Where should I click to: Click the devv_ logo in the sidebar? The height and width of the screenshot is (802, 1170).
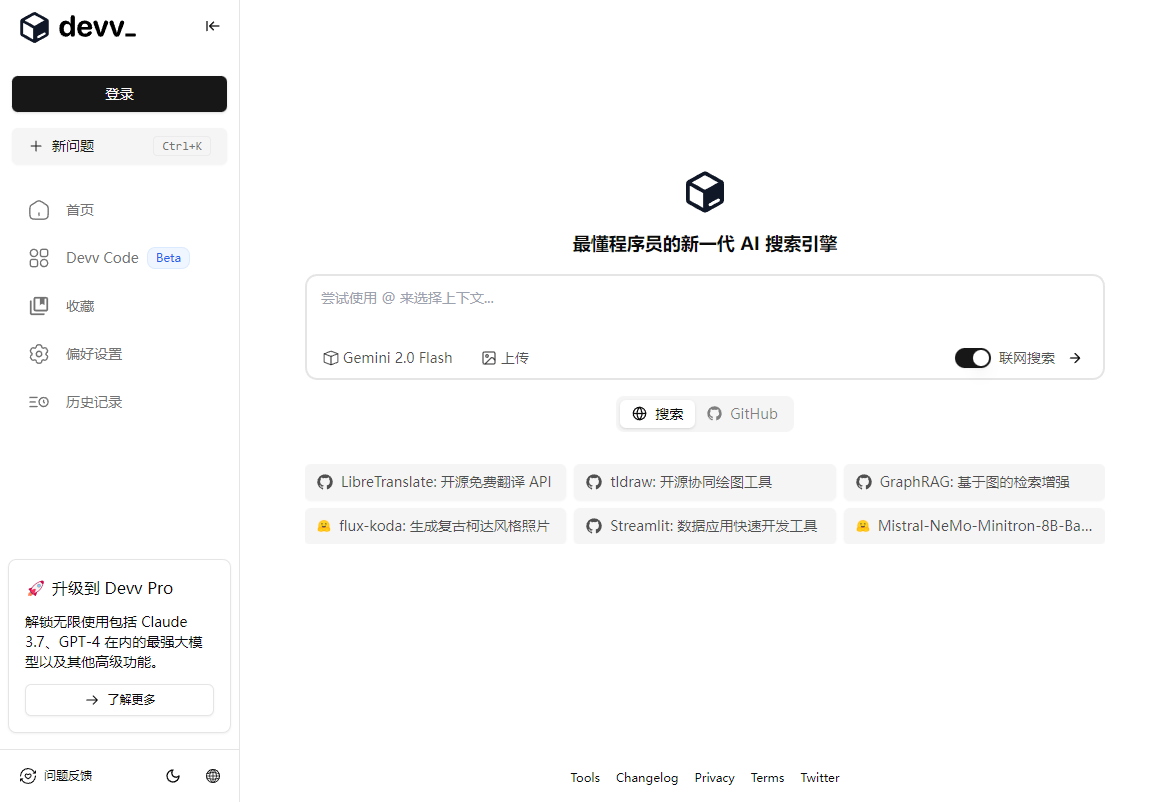click(x=78, y=27)
